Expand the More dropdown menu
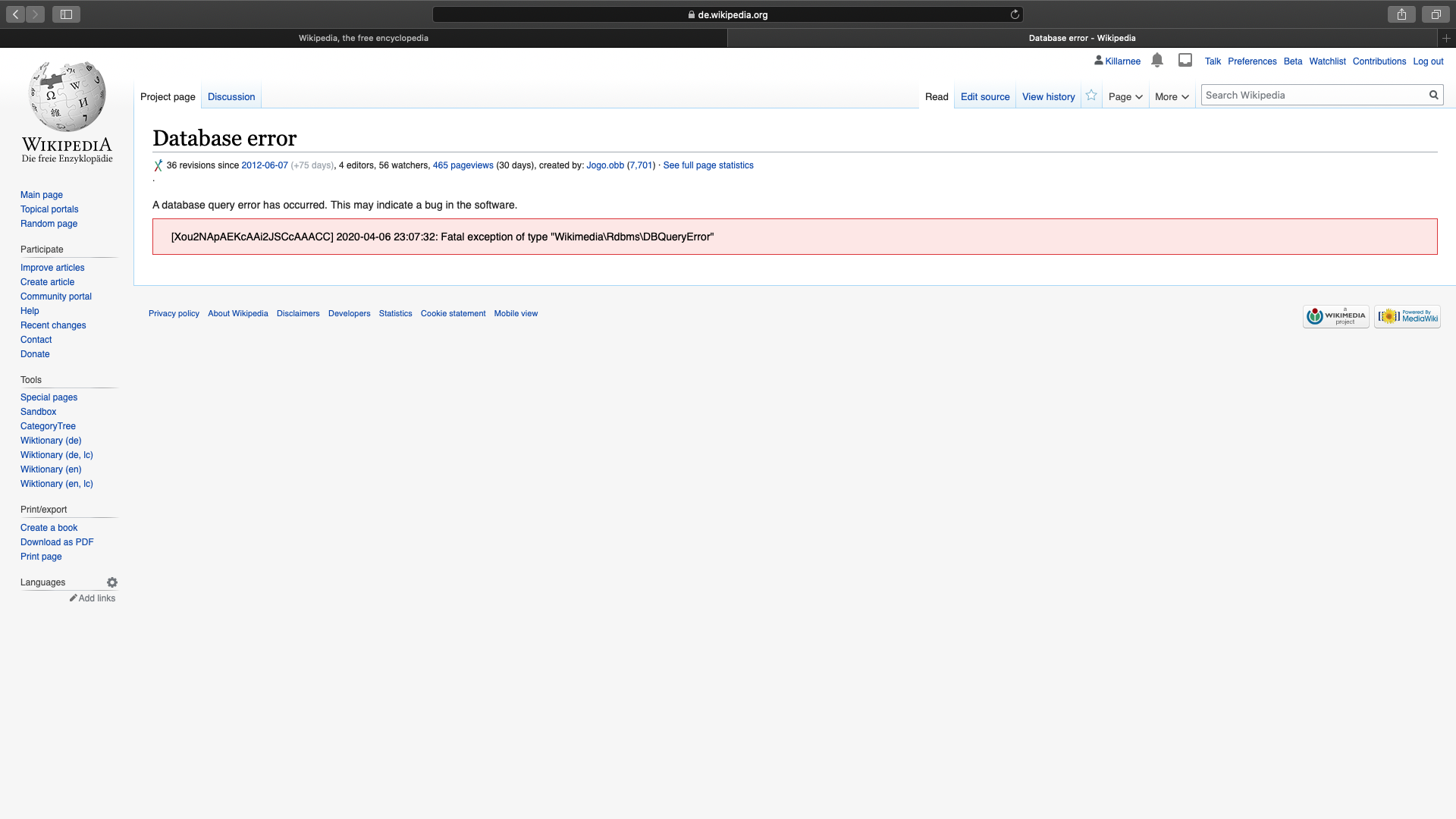The image size is (1456, 819). [x=1172, y=96]
